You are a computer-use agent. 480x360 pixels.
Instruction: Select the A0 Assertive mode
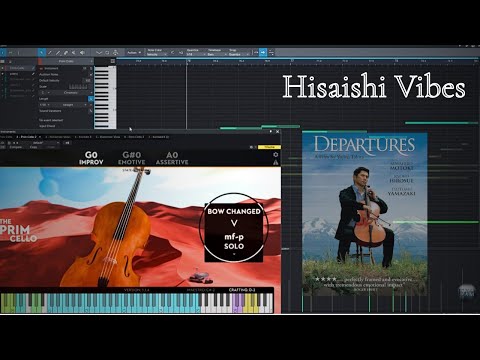[172, 158]
